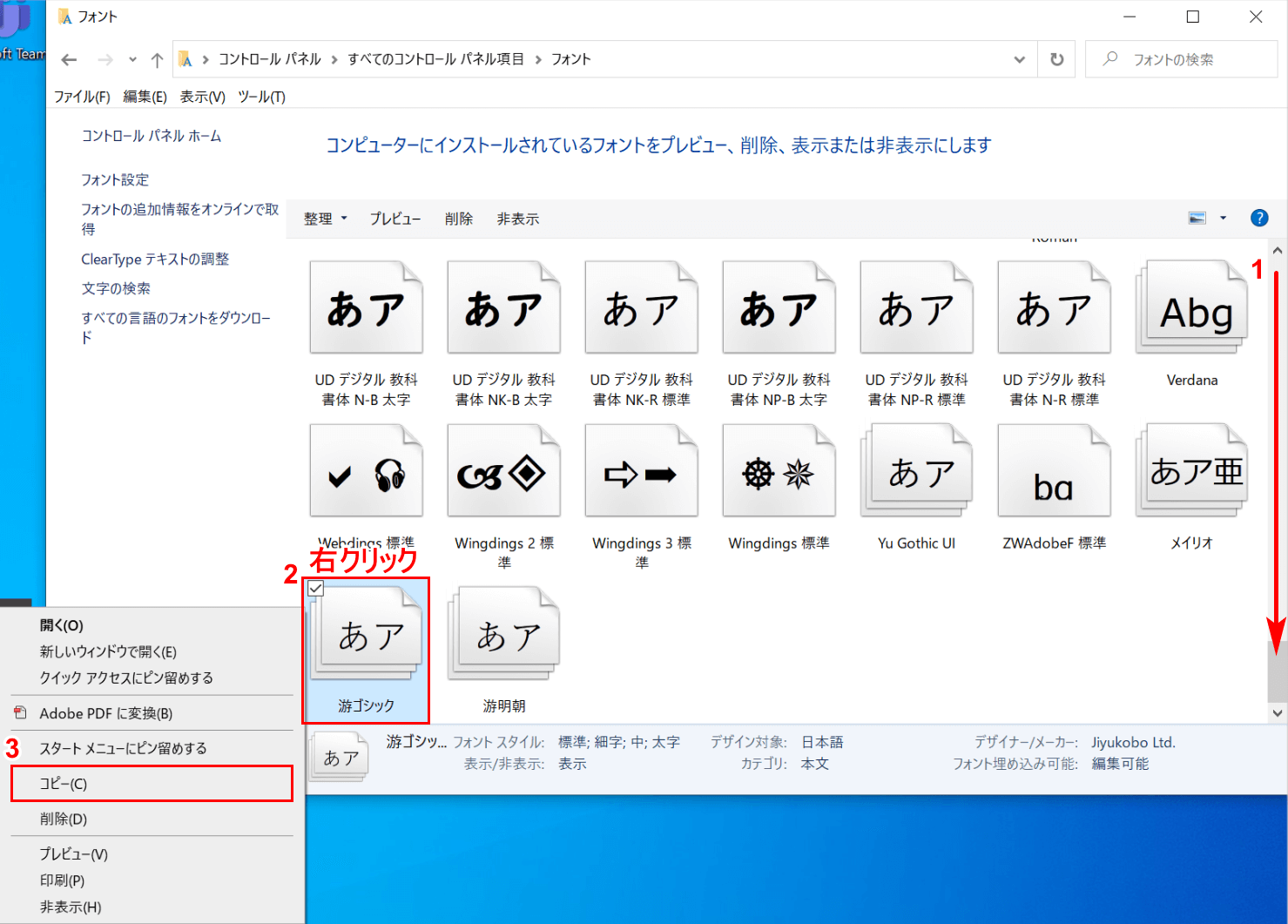Select Adobe PDF に変換(B) in context menu
The width and height of the screenshot is (1288, 924).
point(152,713)
